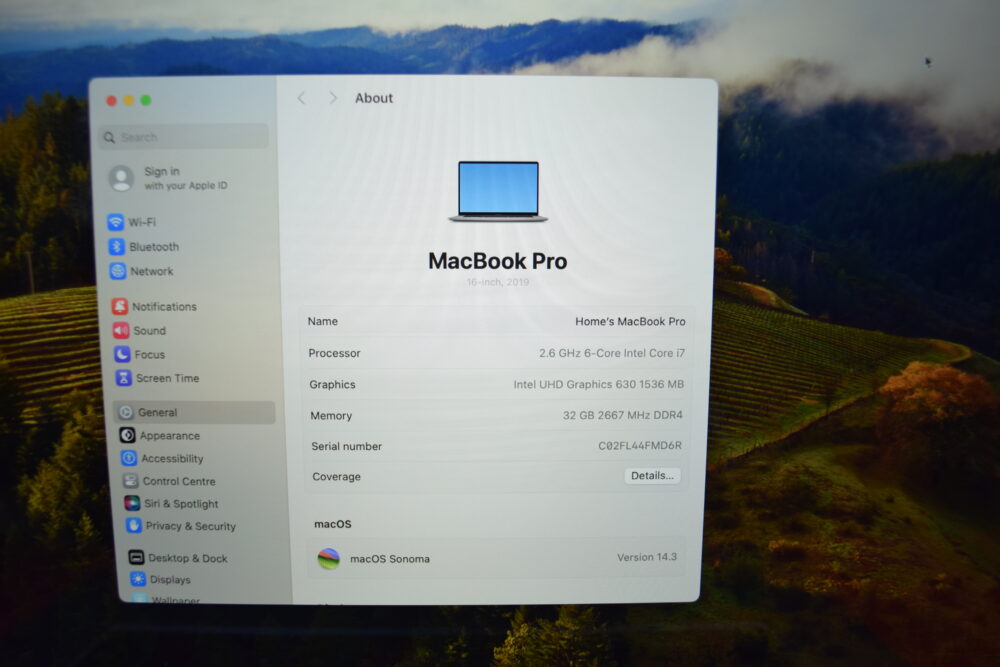Click the macOS Sonoma icon
This screenshot has width=1000, height=667.
click(328, 559)
